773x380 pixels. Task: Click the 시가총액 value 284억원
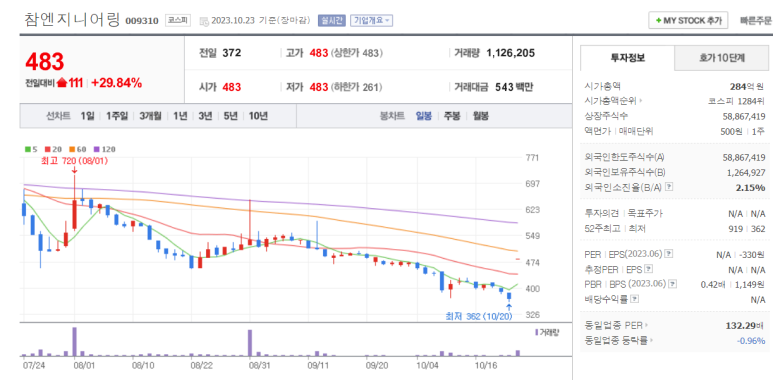point(747,86)
